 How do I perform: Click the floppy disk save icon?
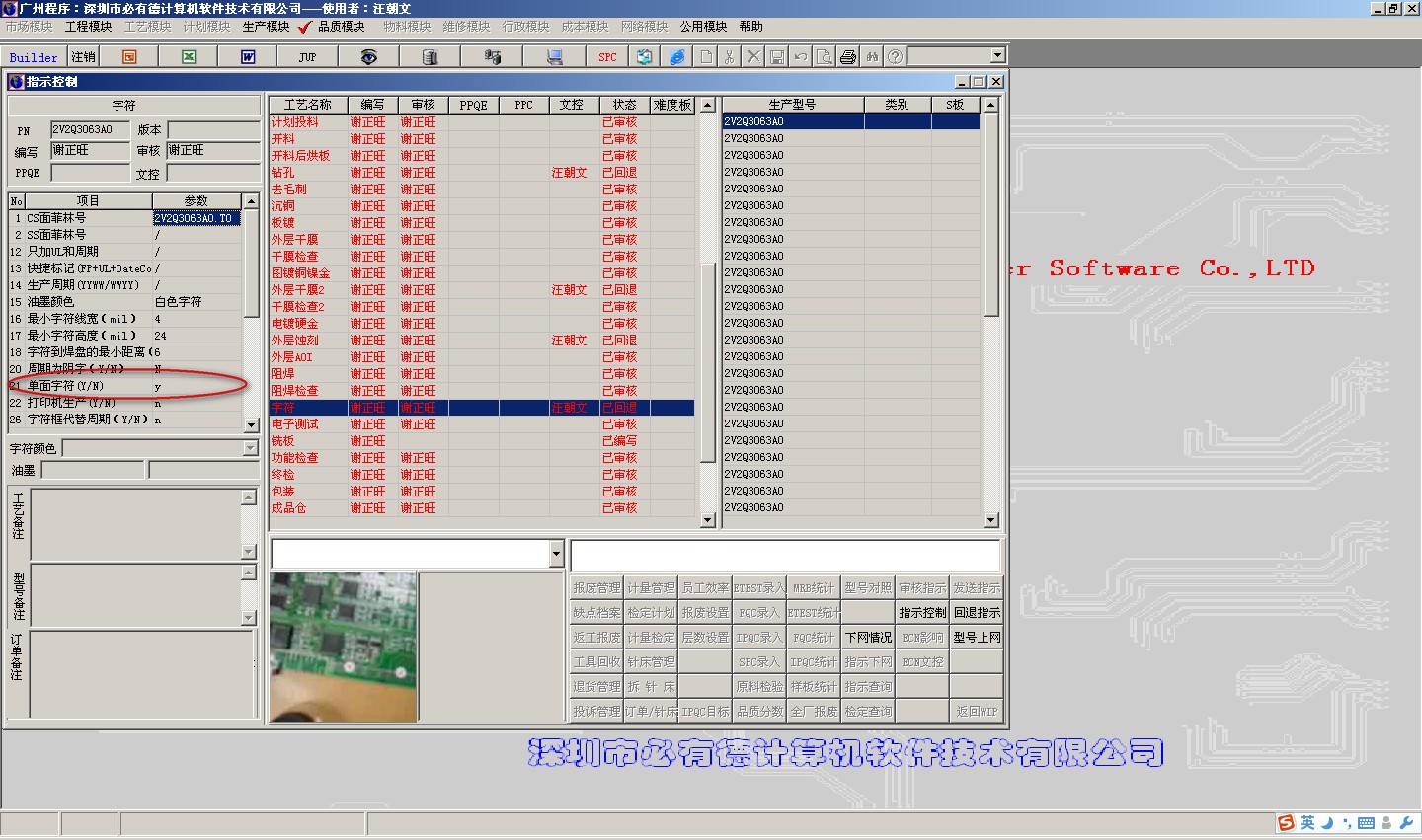click(777, 57)
